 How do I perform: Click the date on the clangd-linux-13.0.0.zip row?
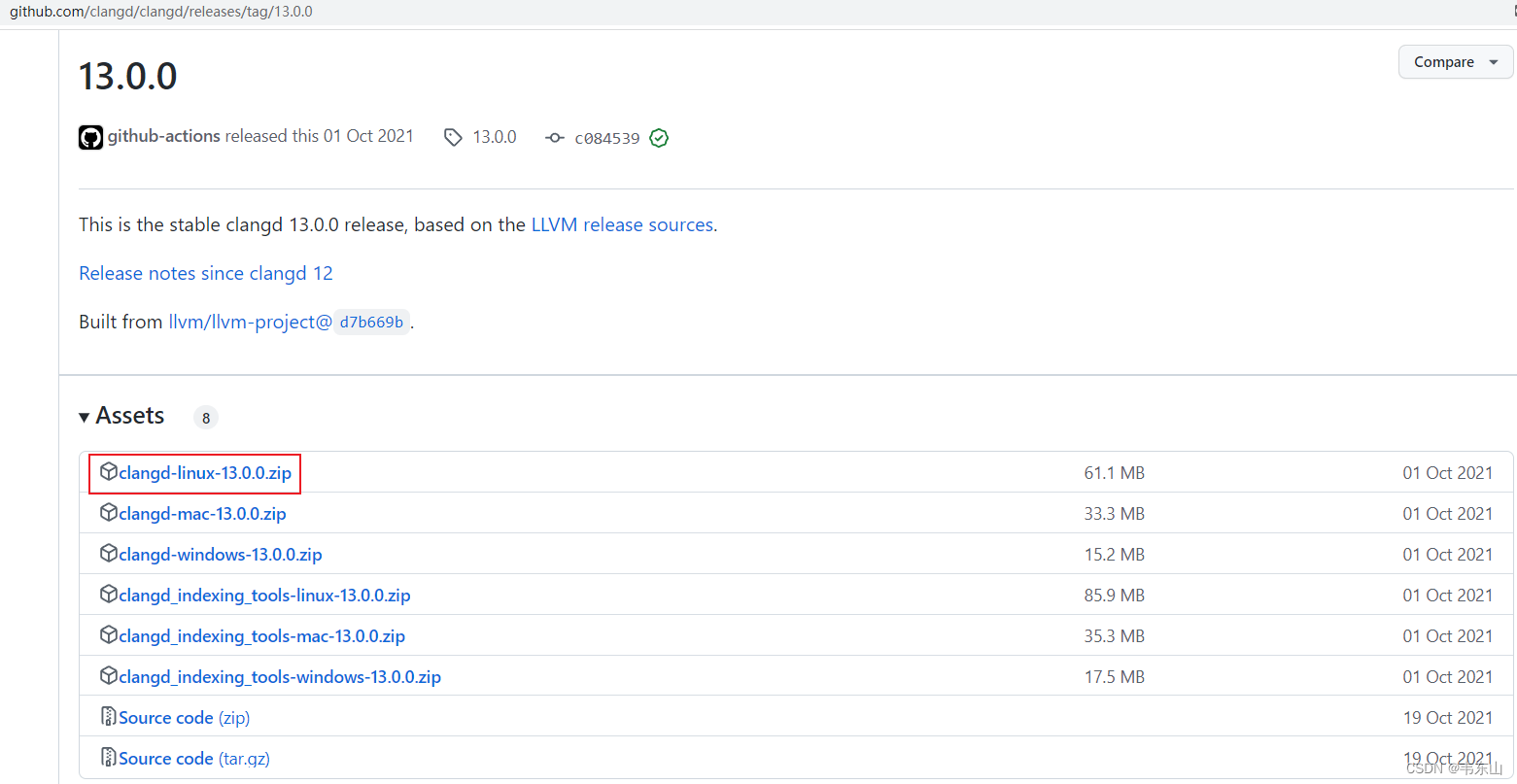(x=1448, y=473)
